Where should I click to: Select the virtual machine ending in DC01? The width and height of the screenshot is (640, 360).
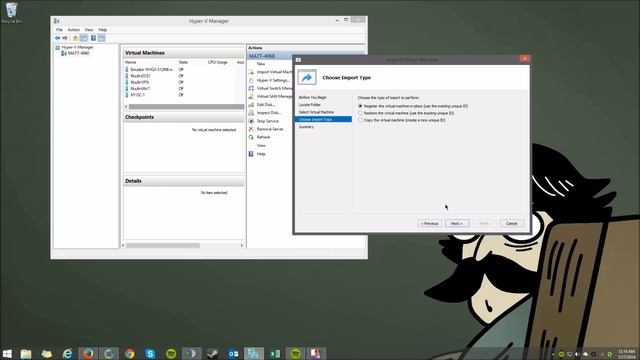(x=140, y=76)
